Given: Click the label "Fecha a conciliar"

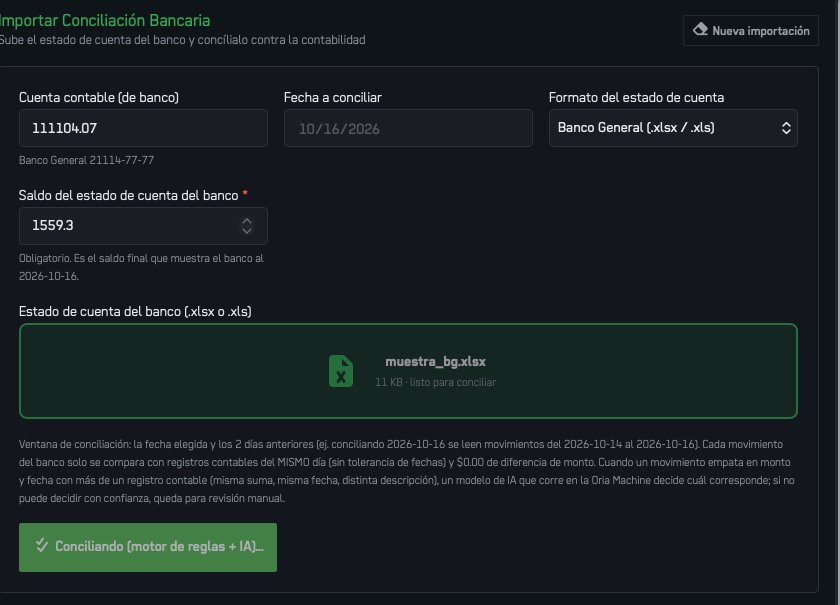Looking at the screenshot, I should tap(333, 98).
